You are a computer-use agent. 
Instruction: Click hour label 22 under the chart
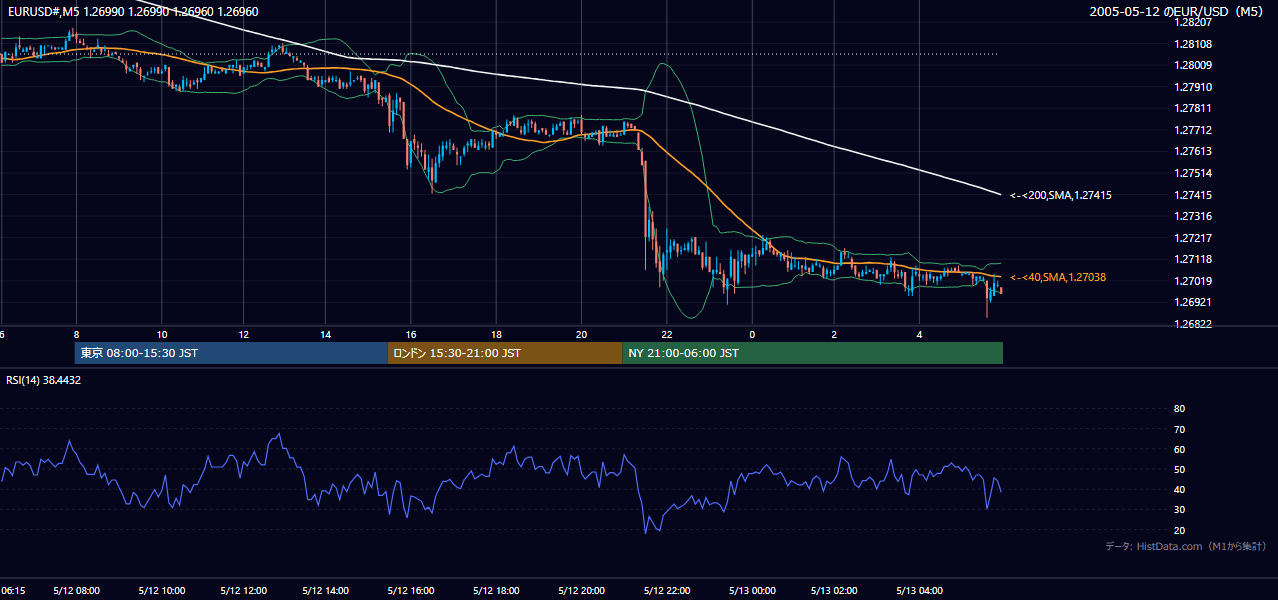667,335
